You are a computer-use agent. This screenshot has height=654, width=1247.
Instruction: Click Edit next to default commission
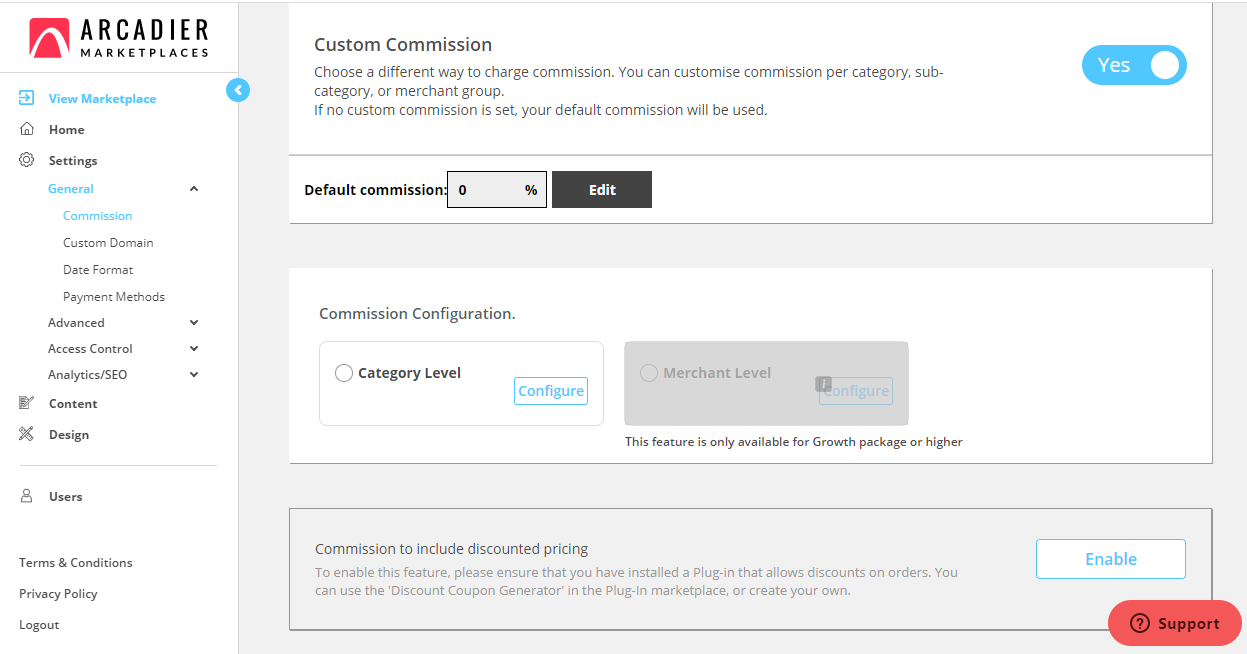602,190
